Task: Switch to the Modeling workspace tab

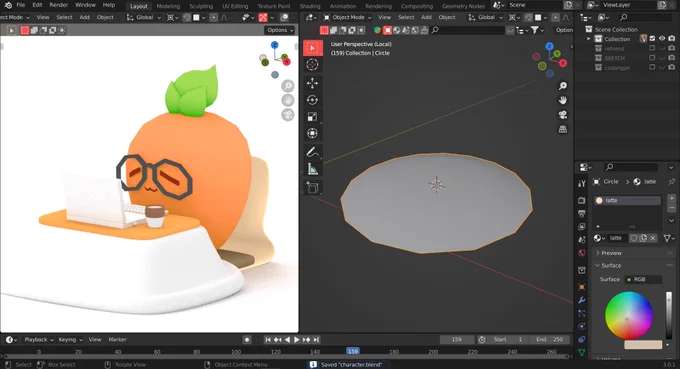Action: (x=168, y=6)
